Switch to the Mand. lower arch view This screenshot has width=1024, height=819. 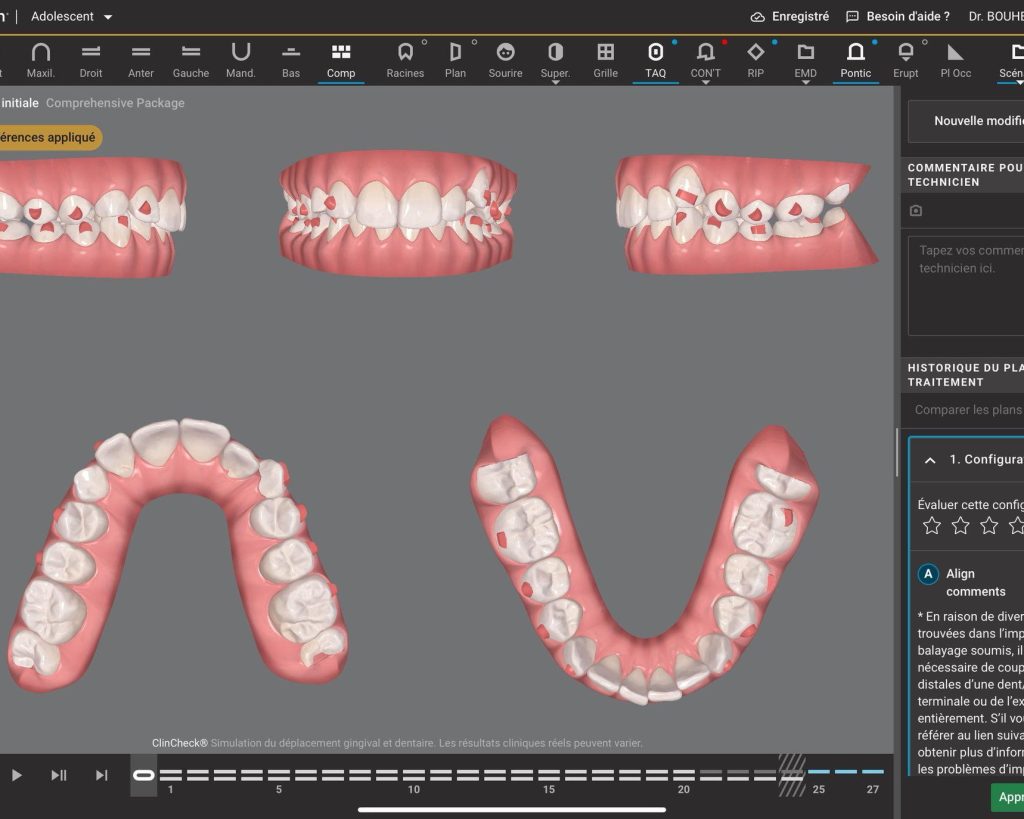click(x=241, y=60)
